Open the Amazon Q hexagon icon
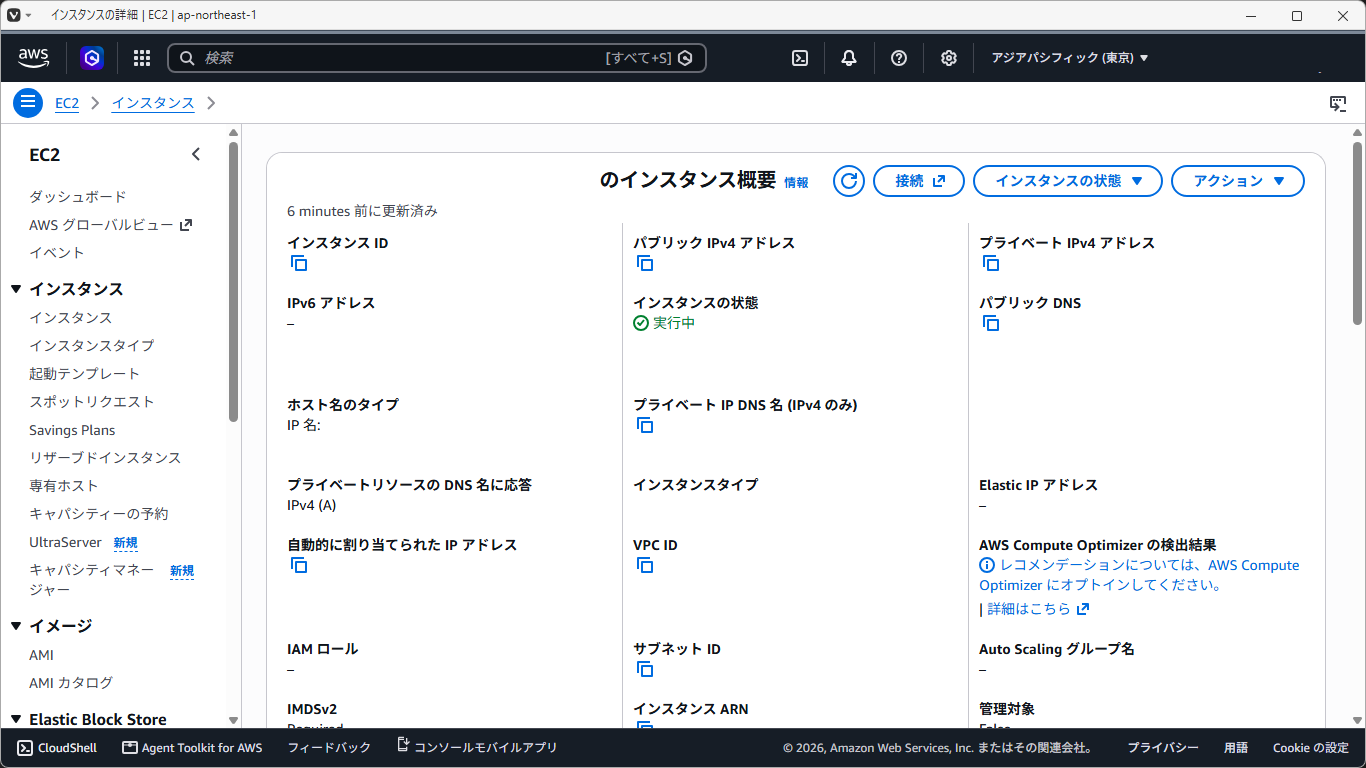1366x768 pixels. click(x=93, y=58)
